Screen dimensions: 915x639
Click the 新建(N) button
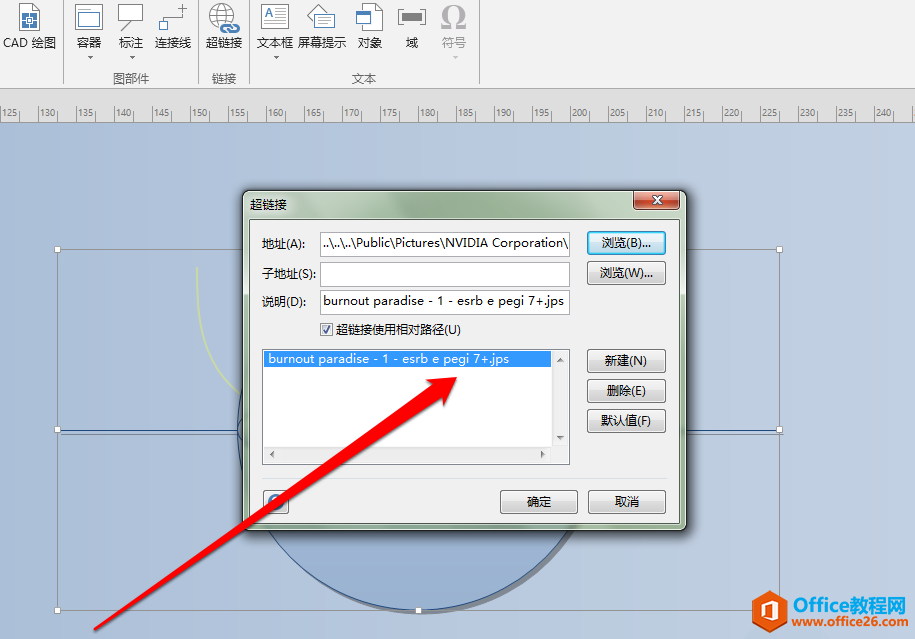(x=626, y=361)
